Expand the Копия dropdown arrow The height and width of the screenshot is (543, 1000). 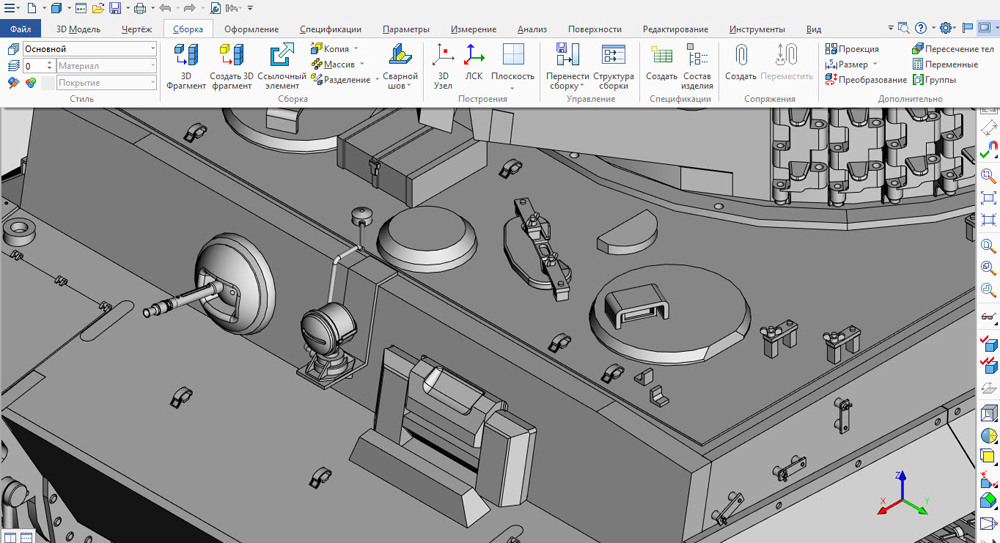356,48
